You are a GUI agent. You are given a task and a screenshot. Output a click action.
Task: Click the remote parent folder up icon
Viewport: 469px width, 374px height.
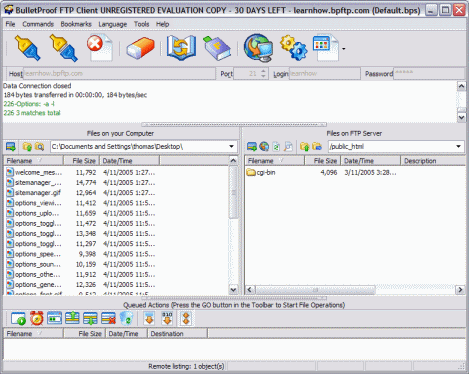pos(304,146)
